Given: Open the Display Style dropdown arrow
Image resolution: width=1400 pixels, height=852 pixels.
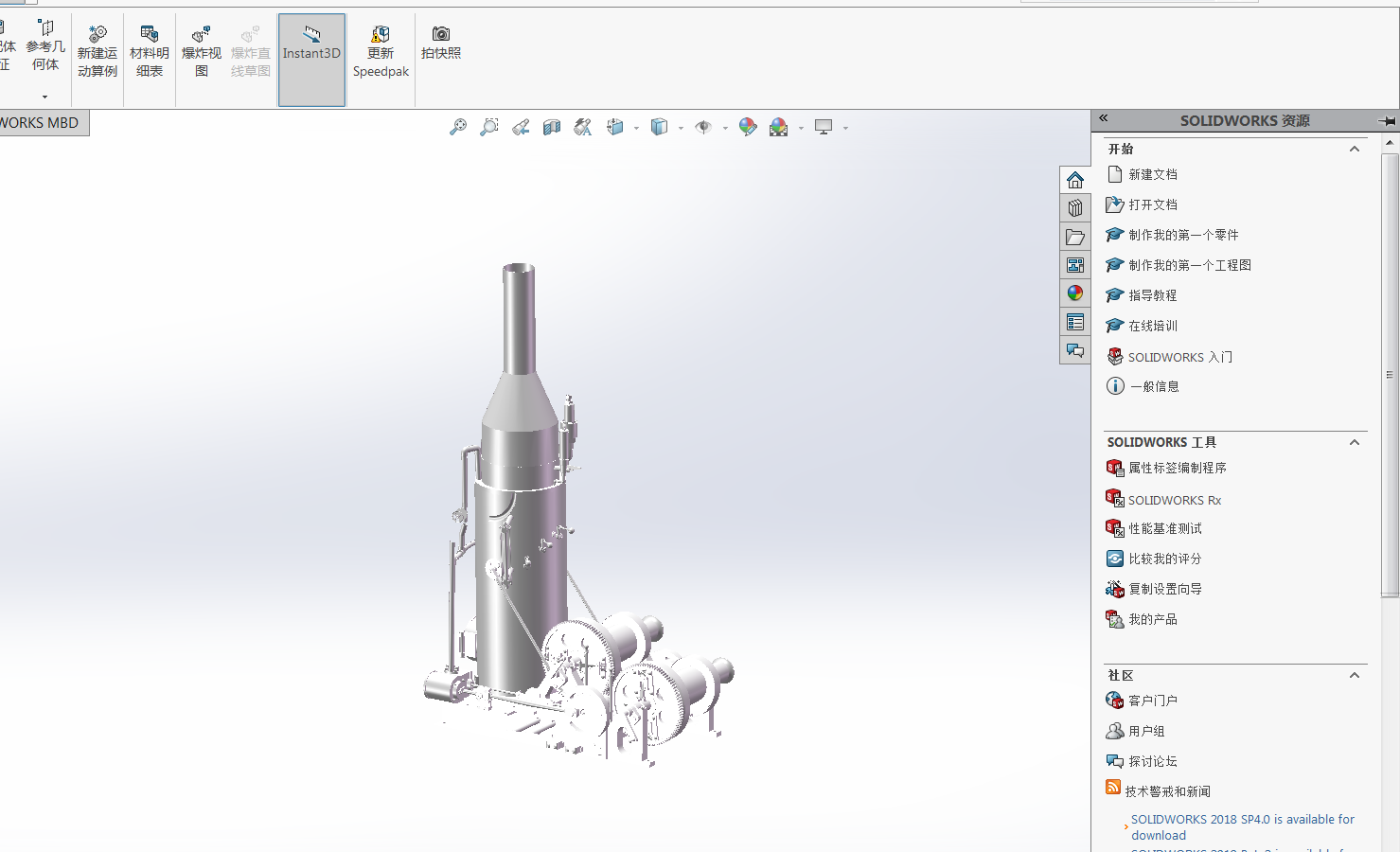Looking at the screenshot, I should click(x=681, y=128).
